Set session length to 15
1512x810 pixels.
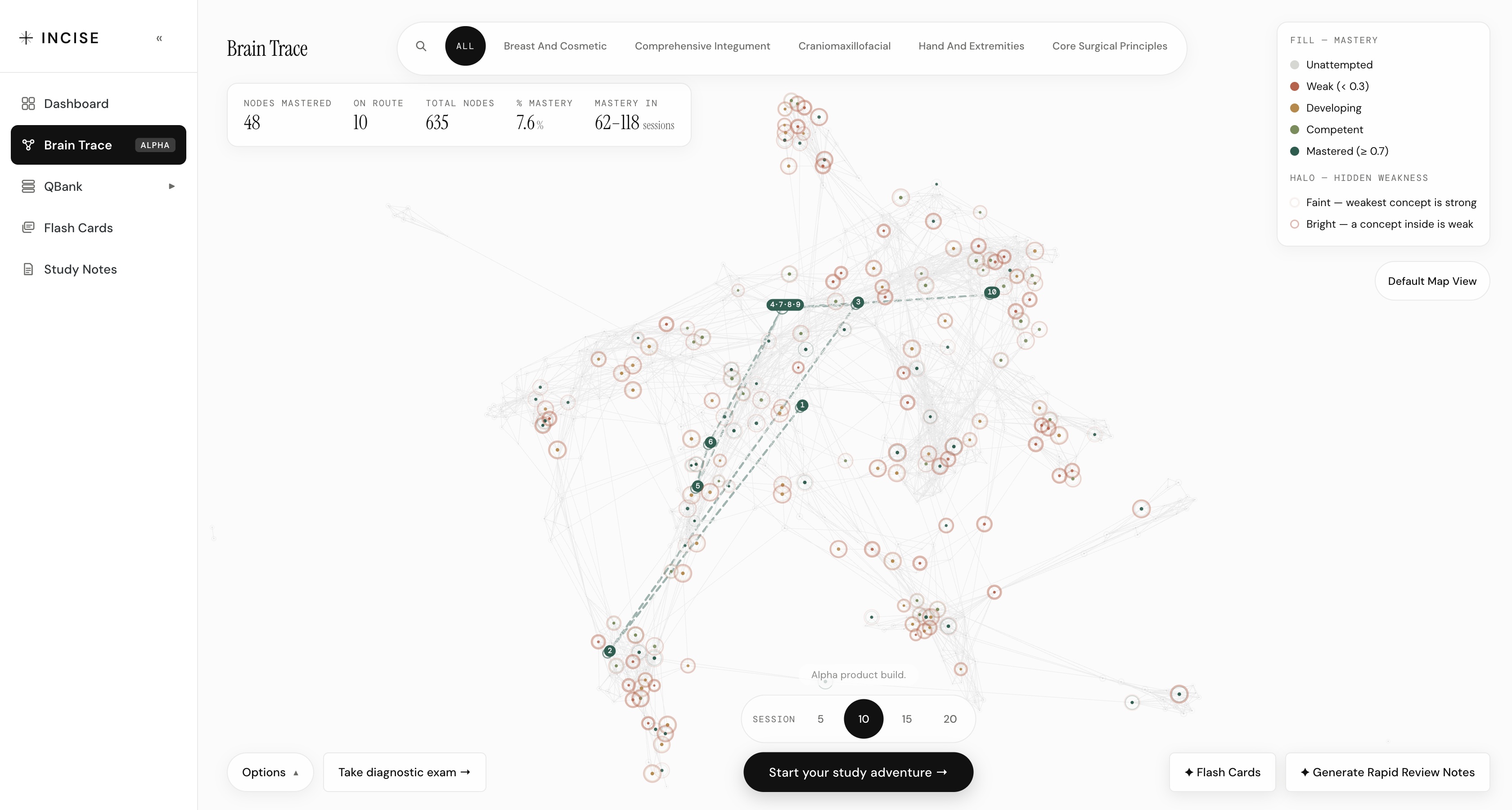coord(907,719)
